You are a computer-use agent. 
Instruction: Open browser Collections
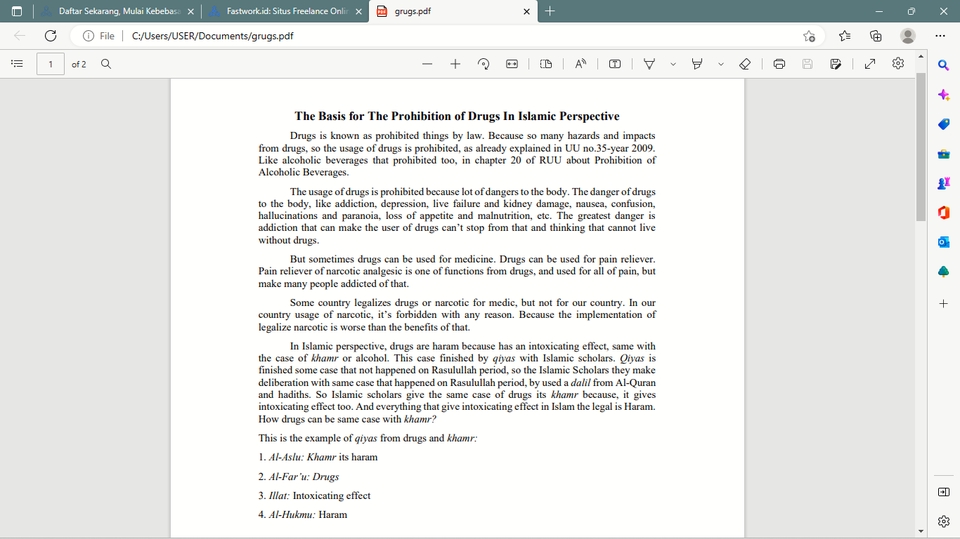[876, 36]
